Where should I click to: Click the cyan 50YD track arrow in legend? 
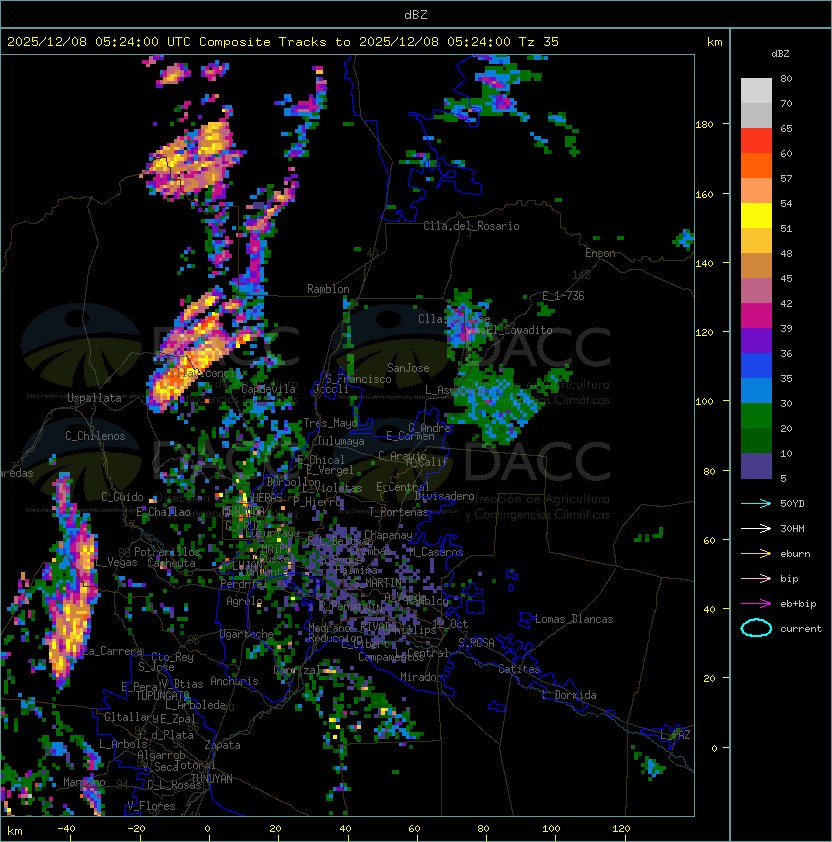pos(756,504)
